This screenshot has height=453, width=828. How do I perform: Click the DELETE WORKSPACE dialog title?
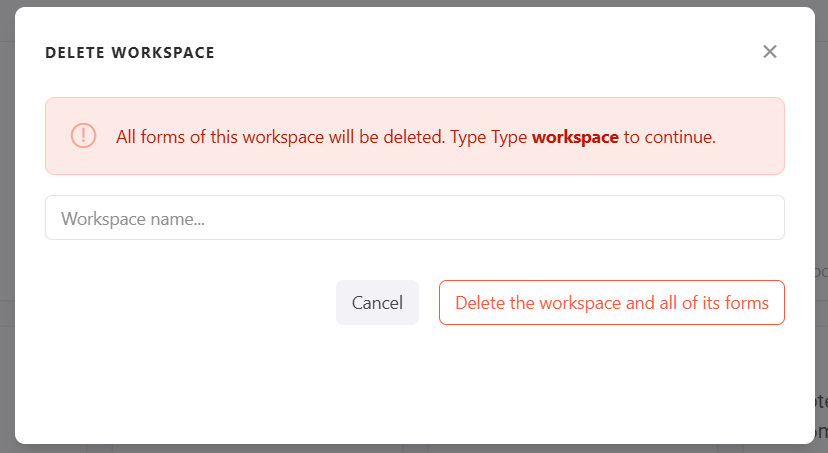[x=130, y=52]
